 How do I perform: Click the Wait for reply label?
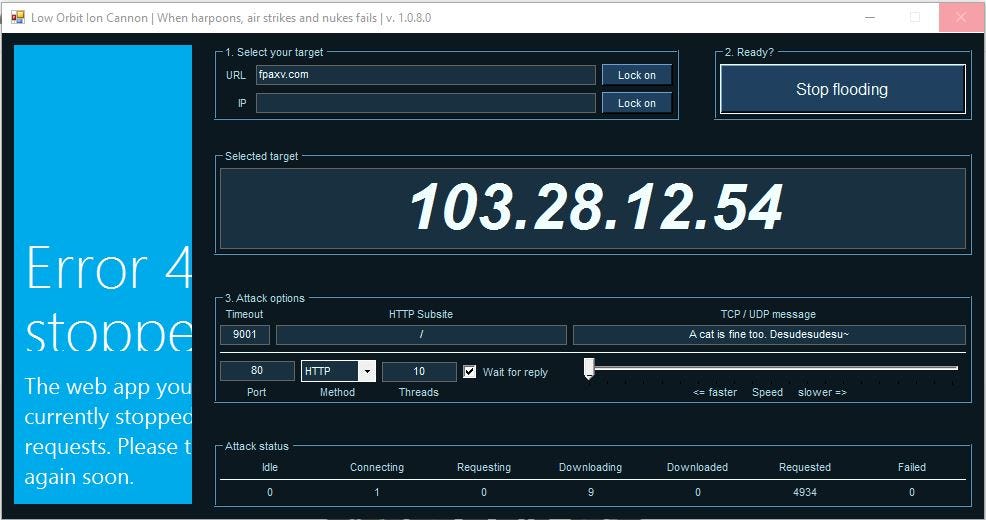click(515, 372)
